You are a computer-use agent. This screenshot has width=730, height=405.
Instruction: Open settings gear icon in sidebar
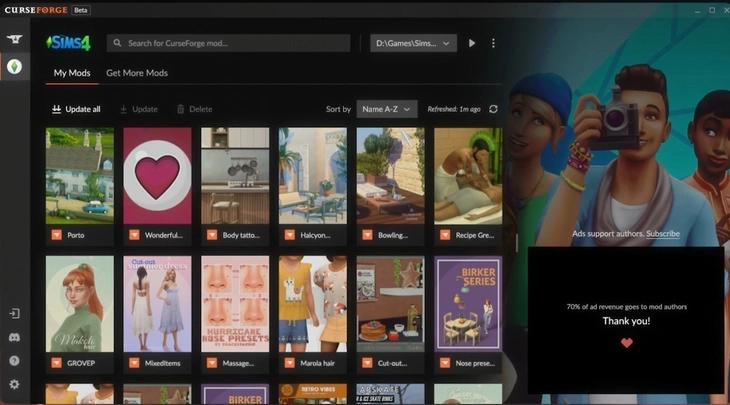[14, 384]
